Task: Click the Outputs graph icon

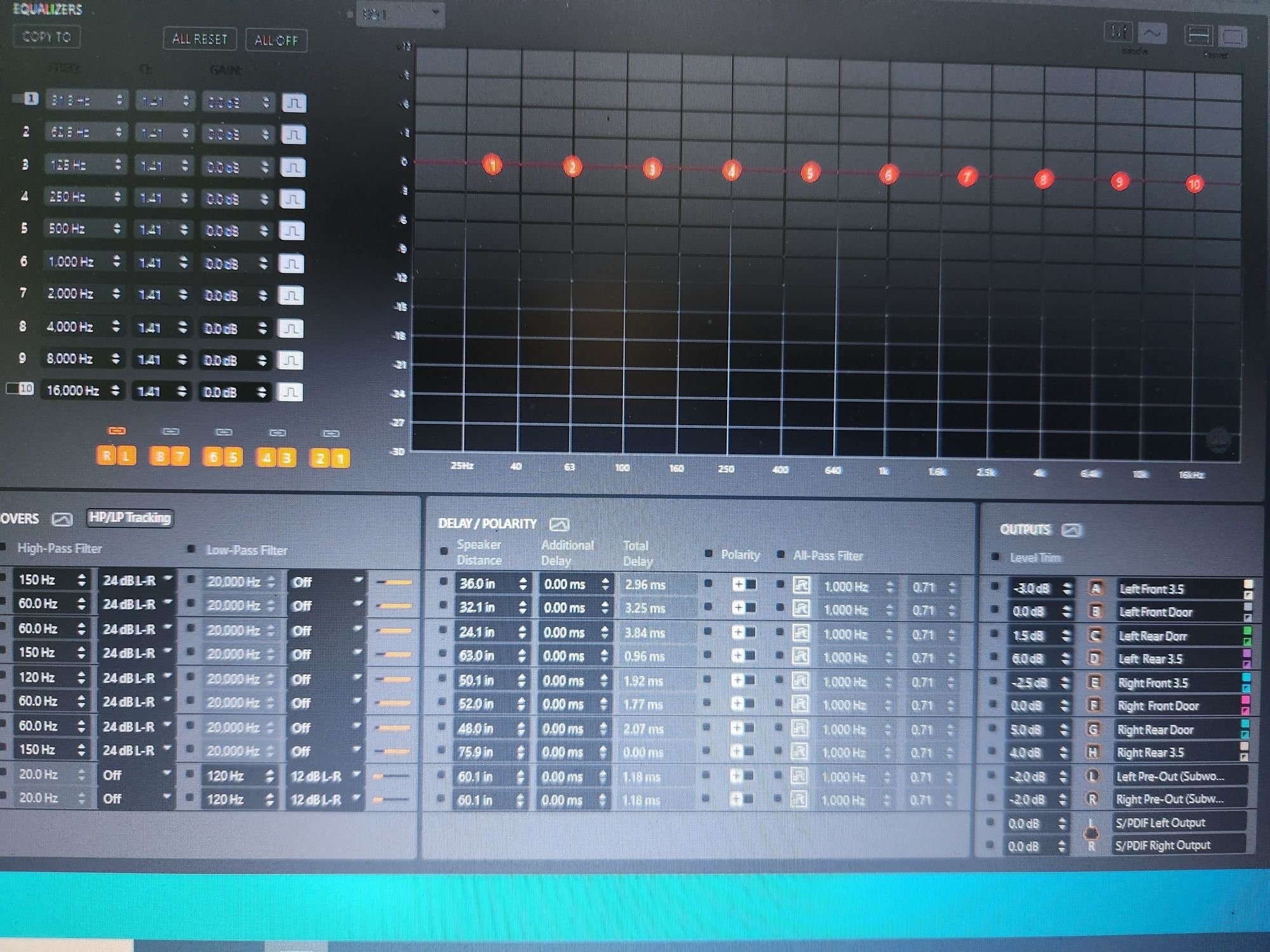Action: pos(1071,530)
